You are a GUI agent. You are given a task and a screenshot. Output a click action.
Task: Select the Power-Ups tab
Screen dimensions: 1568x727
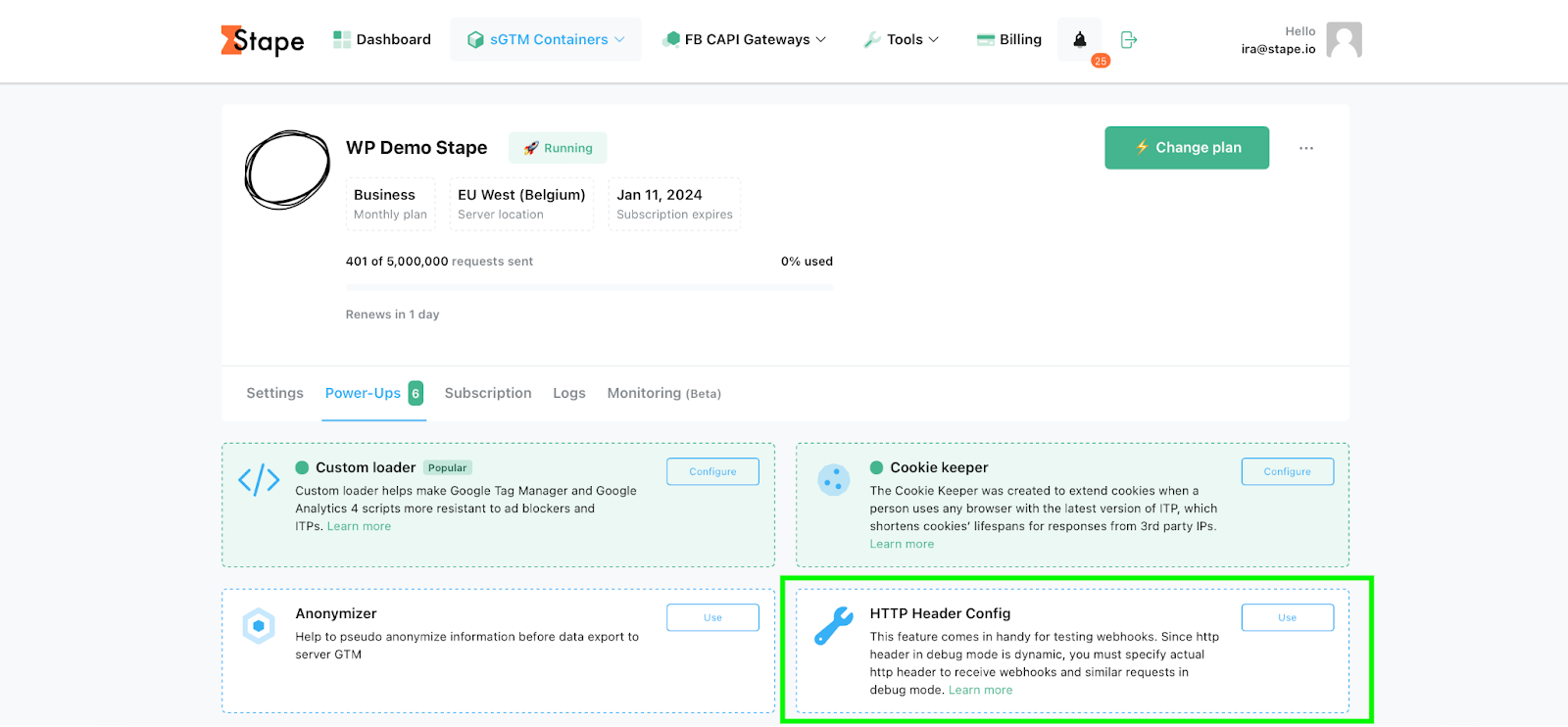point(373,393)
